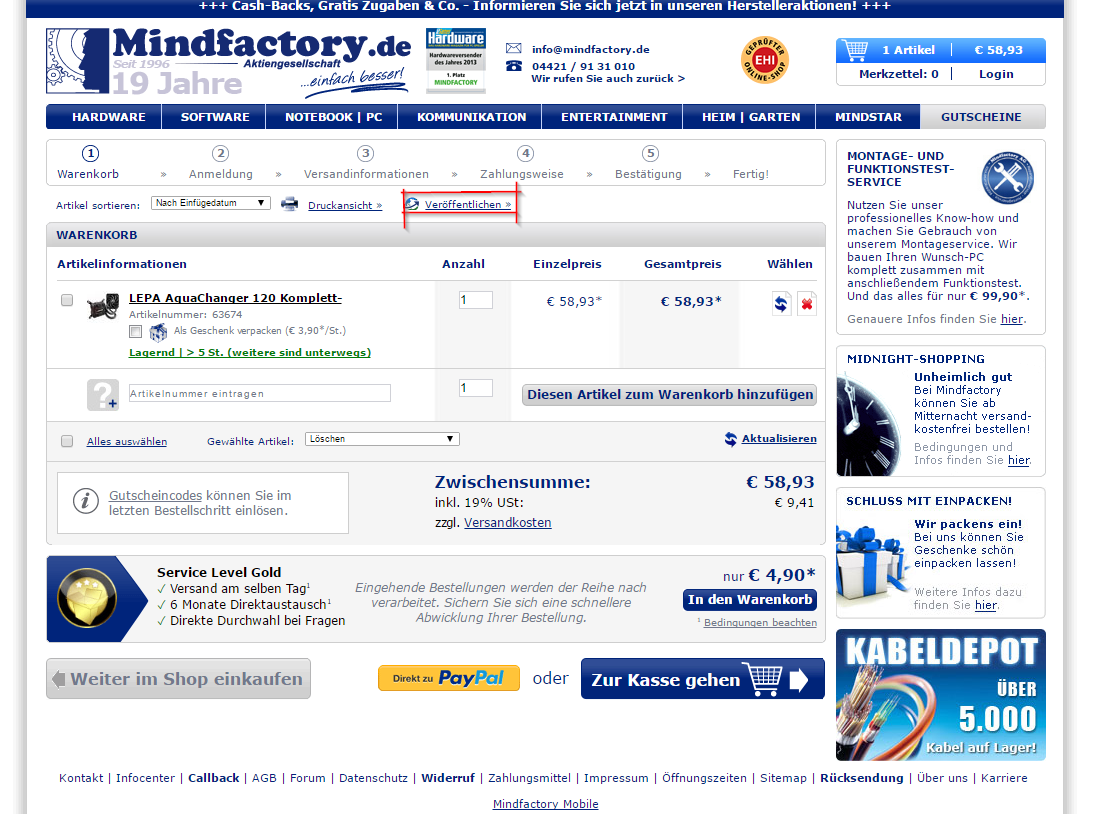Click Zur Kasse gehen button
1109x814 pixels.
[702, 679]
